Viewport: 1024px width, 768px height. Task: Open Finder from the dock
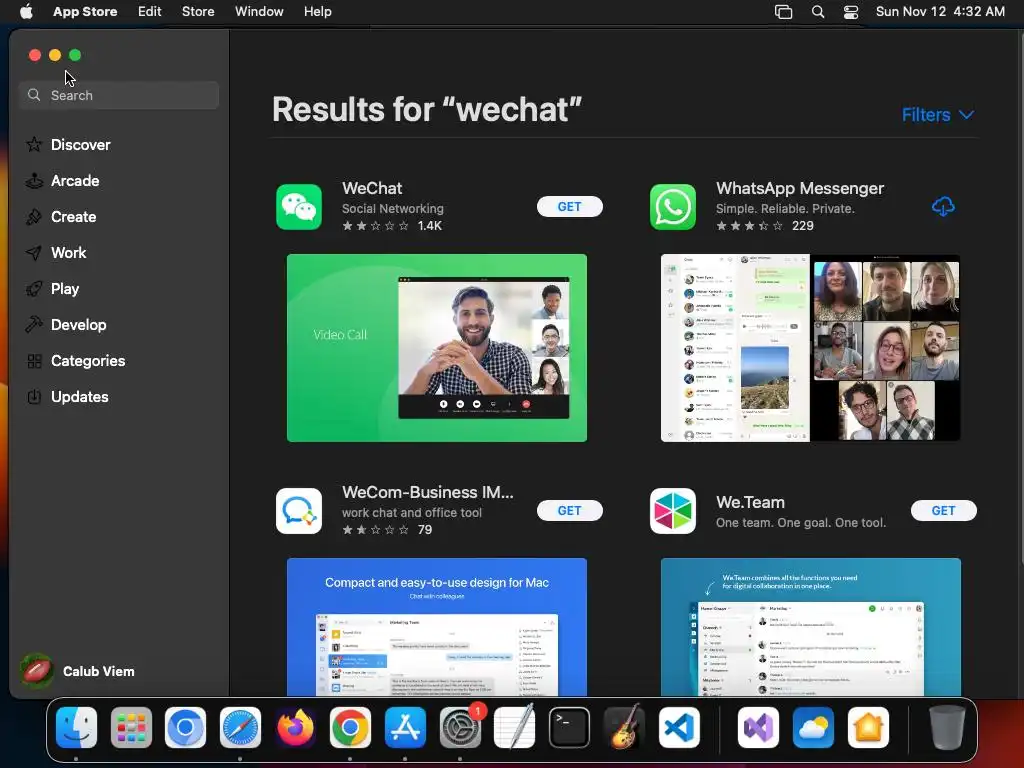click(76, 727)
